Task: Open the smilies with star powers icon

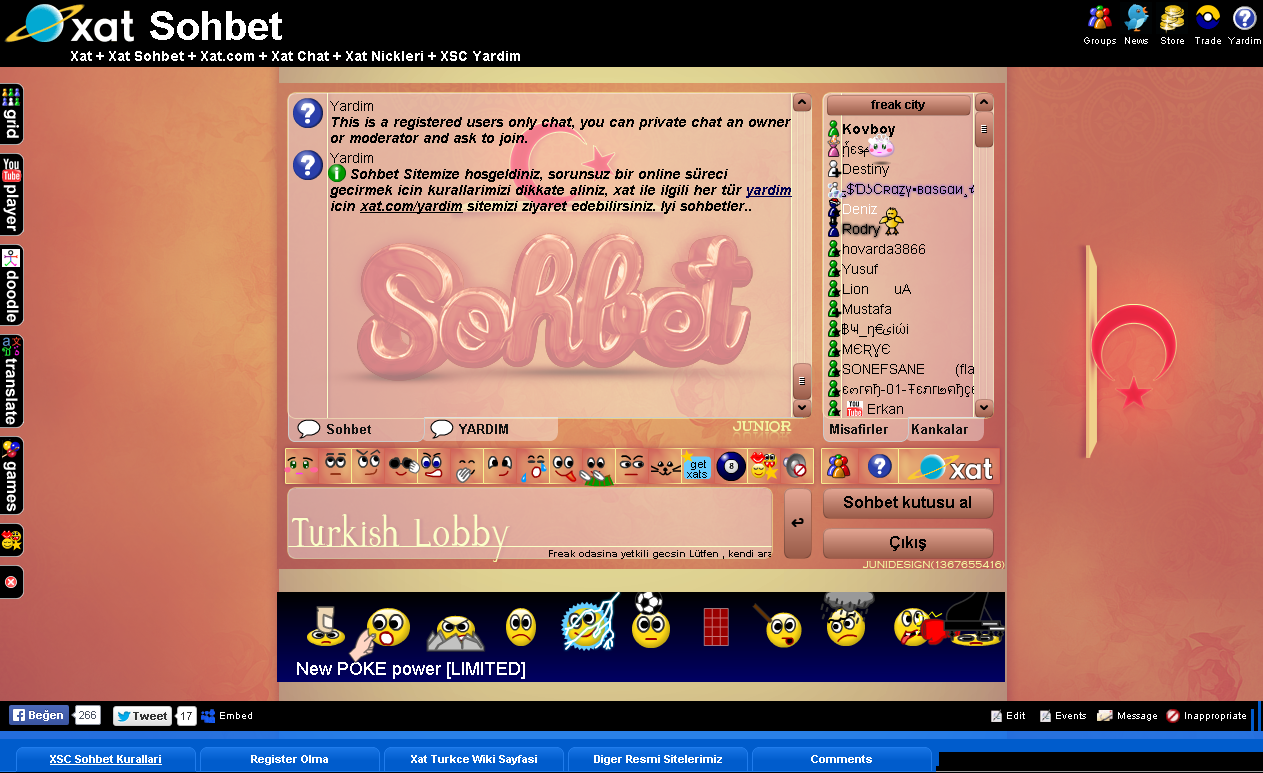Action: 763,466
